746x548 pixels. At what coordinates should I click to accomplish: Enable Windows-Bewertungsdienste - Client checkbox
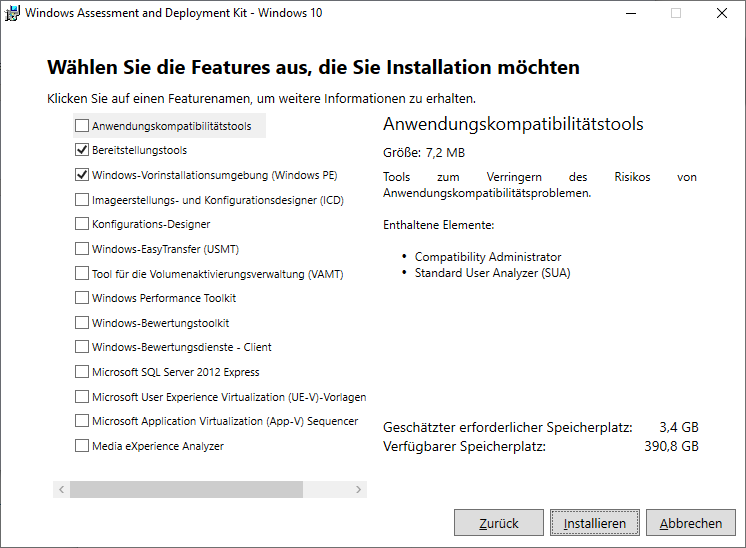82,347
